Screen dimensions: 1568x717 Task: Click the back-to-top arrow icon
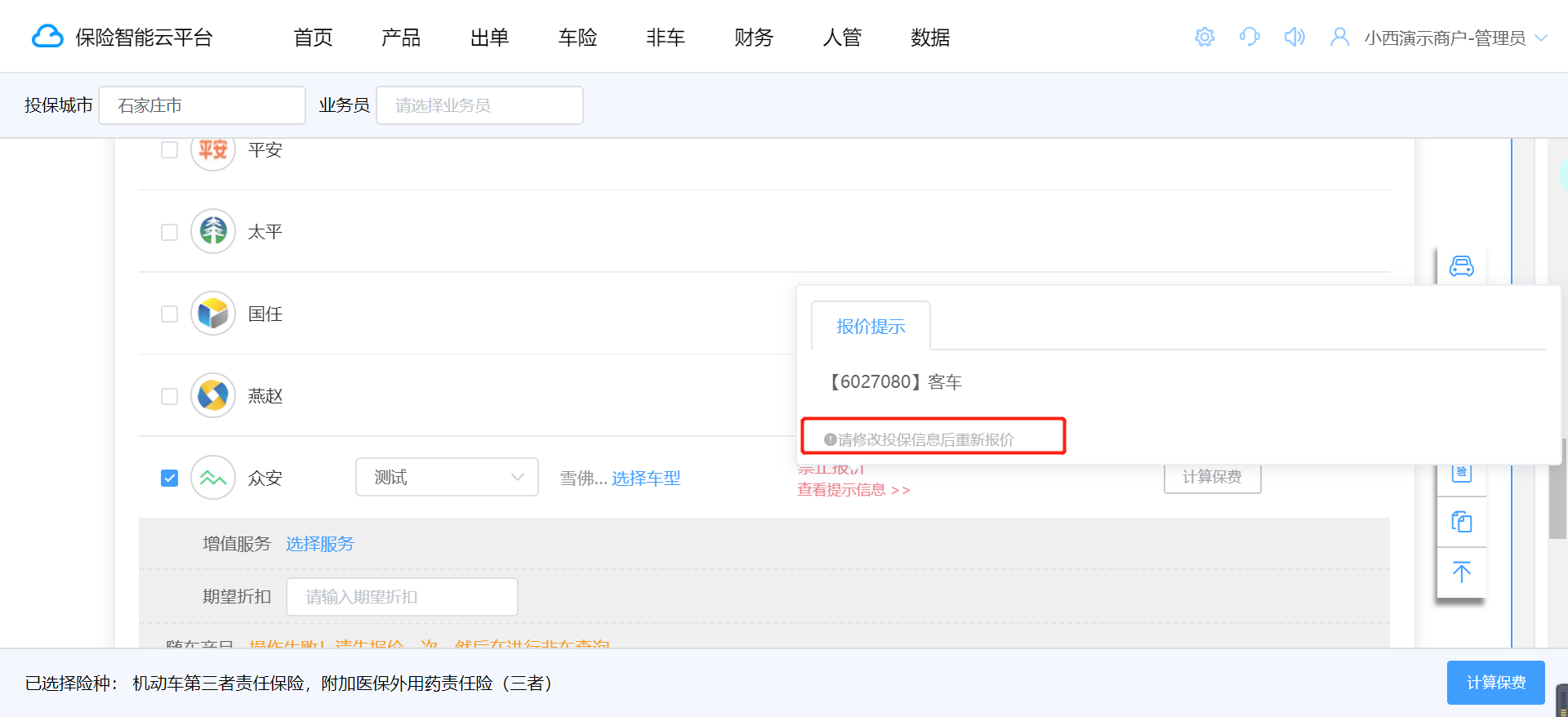[x=1462, y=572]
